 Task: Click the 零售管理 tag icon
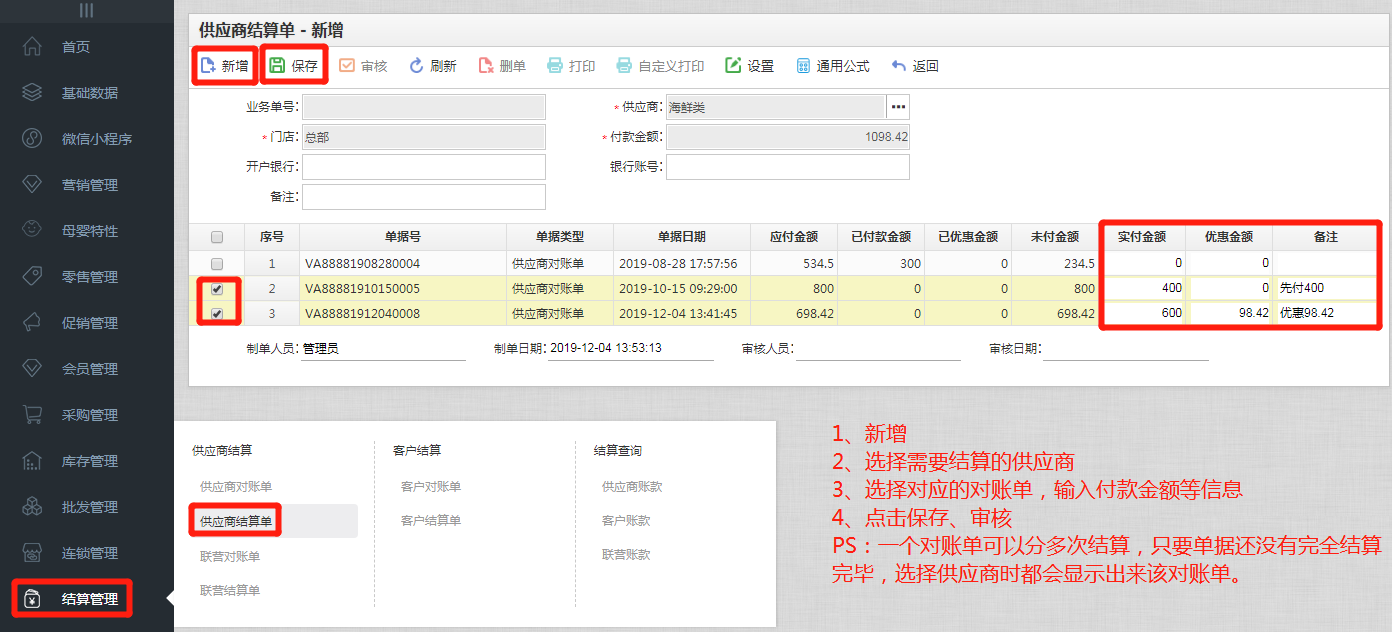point(32,277)
